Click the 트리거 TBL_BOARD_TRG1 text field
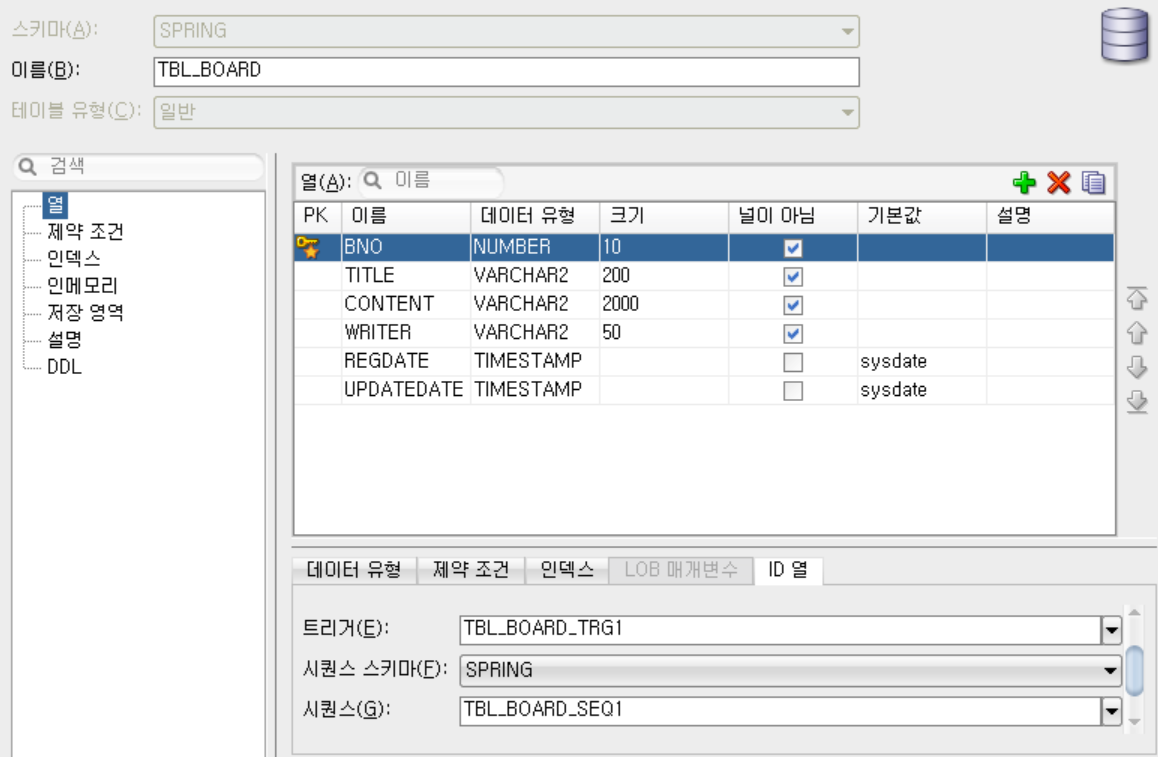Viewport: 1158px width, 757px height. pyautogui.click(x=781, y=630)
